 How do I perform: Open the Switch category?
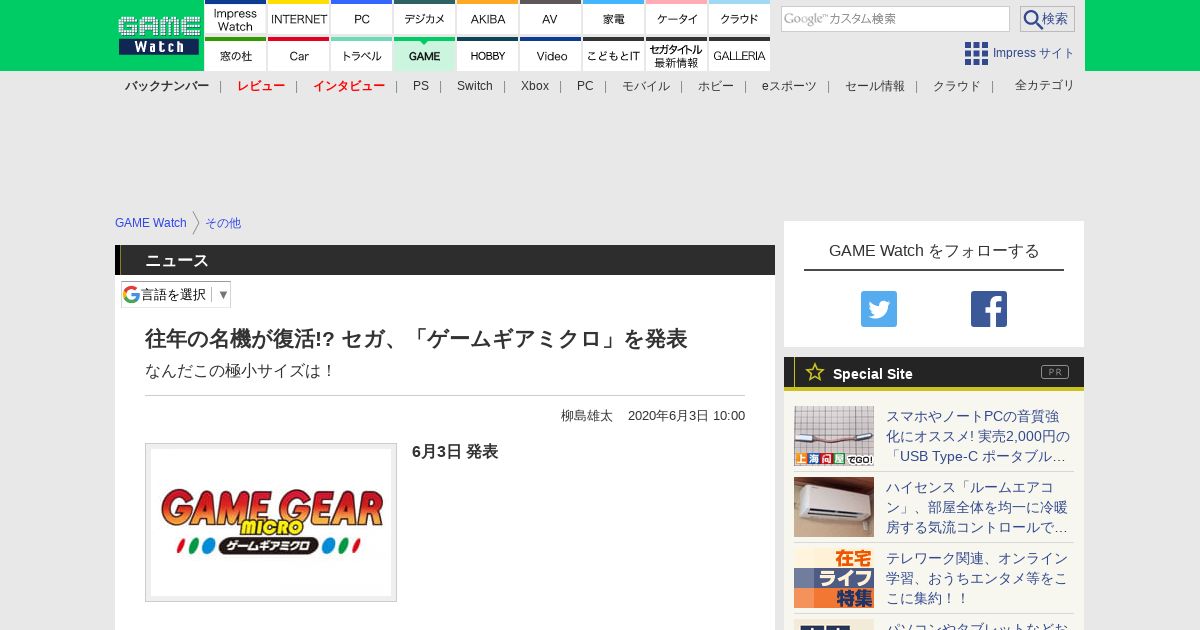tap(475, 86)
